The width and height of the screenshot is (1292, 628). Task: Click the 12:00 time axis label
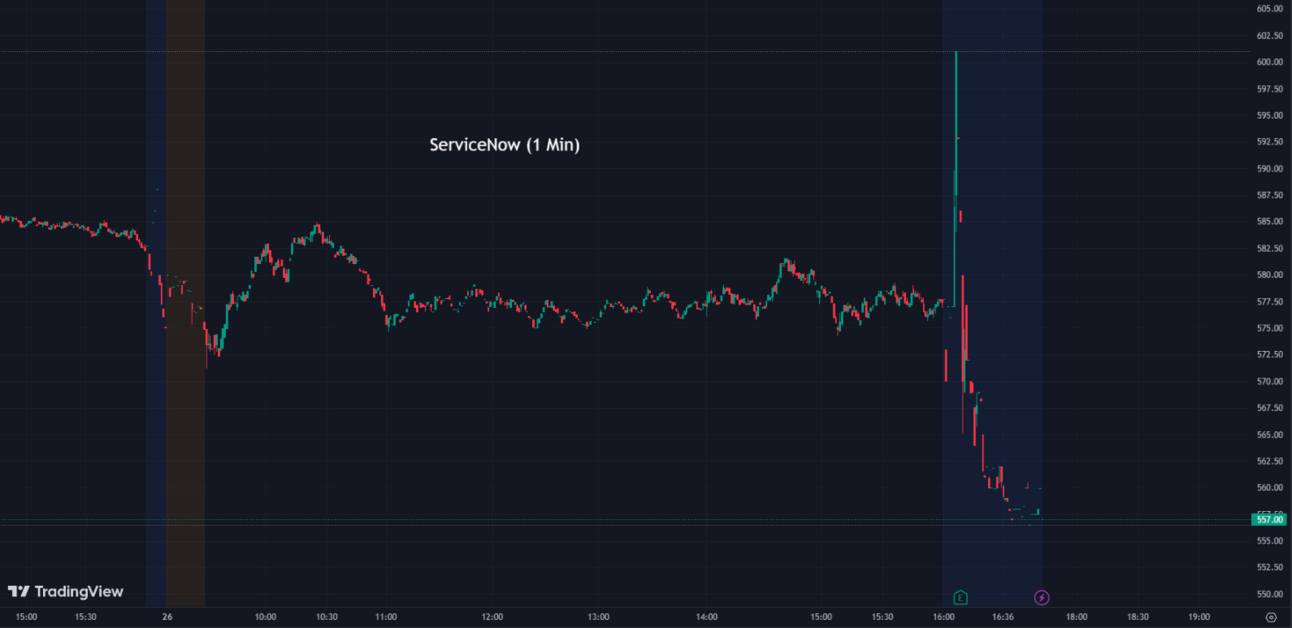pyautogui.click(x=492, y=617)
